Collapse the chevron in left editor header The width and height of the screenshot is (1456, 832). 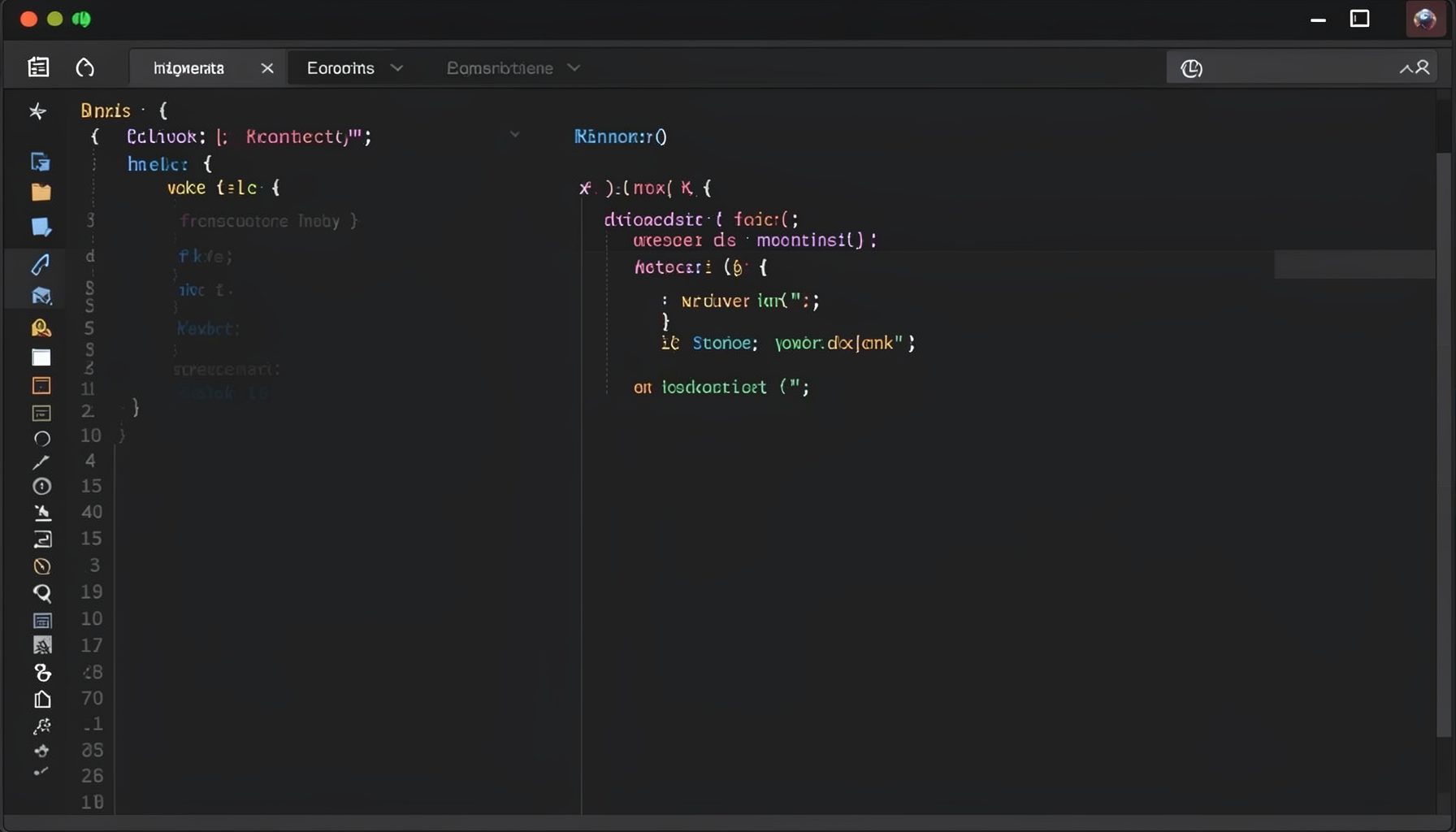point(514,135)
